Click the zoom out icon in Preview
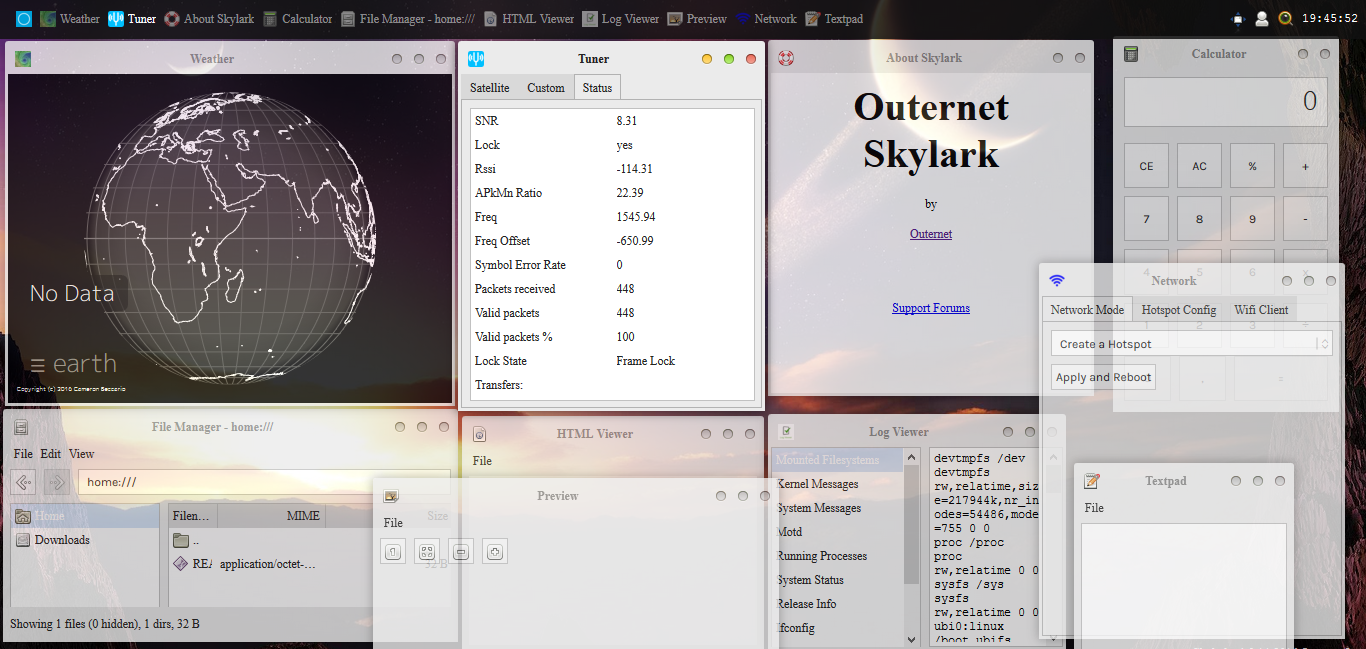This screenshot has height=649, width=1366. [x=460, y=551]
